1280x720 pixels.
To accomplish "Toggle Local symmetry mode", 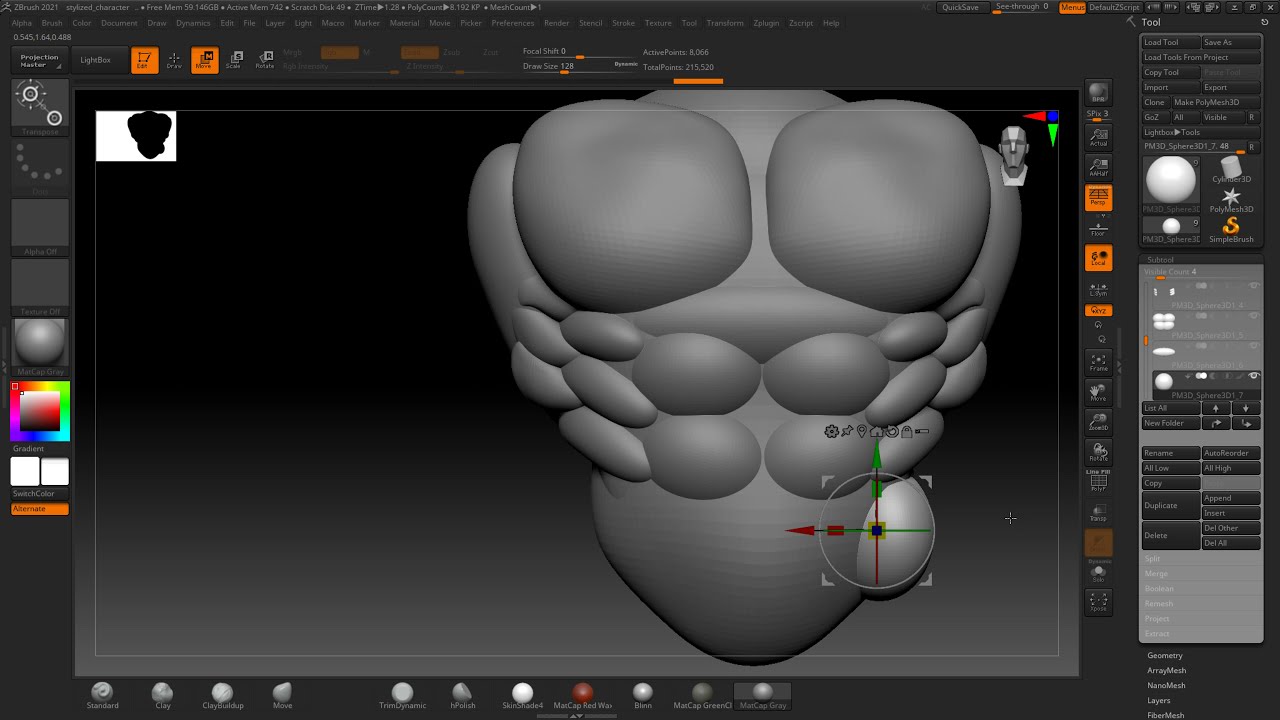I will click(x=1098, y=258).
